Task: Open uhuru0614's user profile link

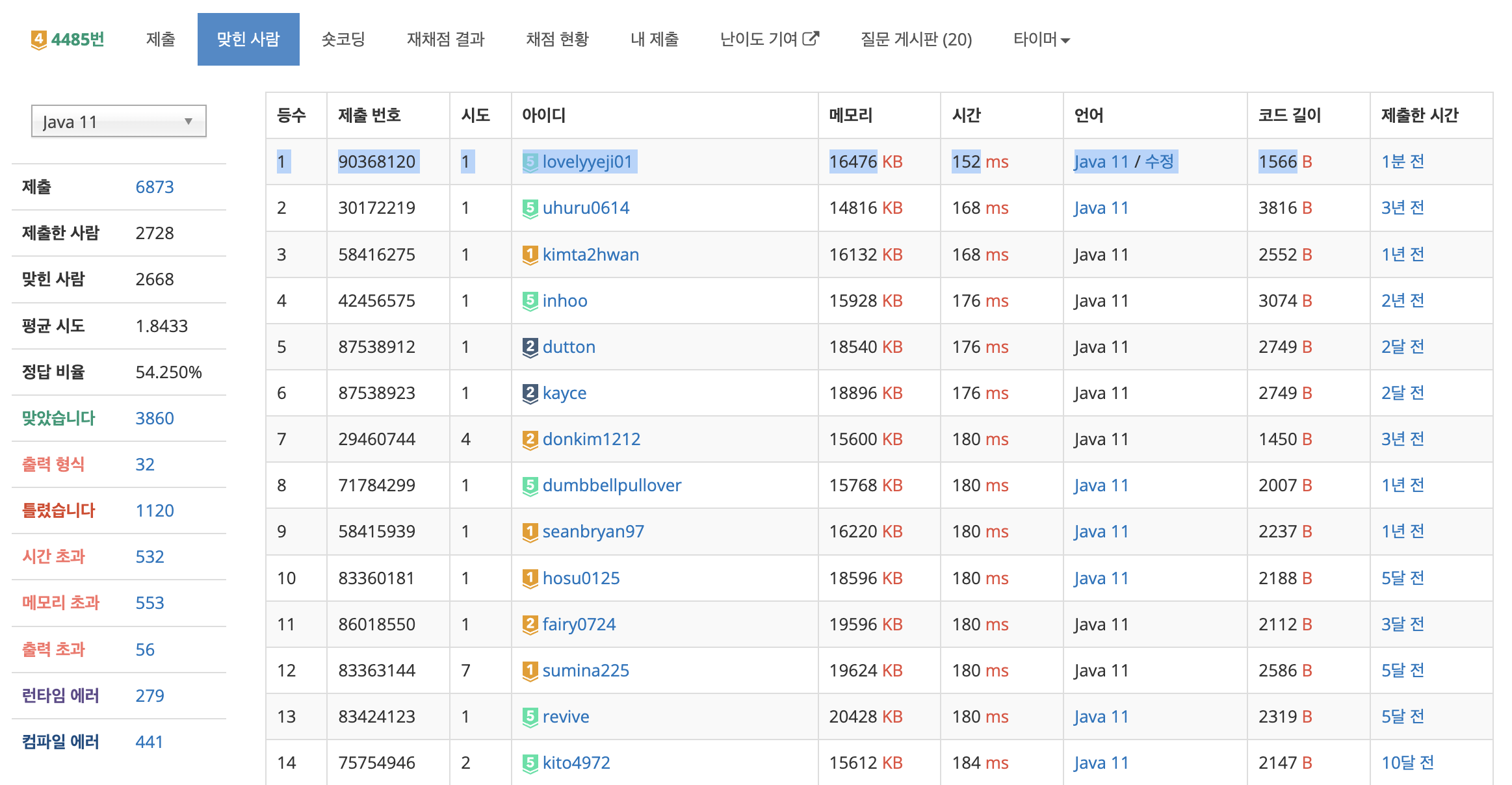Action: [x=586, y=208]
